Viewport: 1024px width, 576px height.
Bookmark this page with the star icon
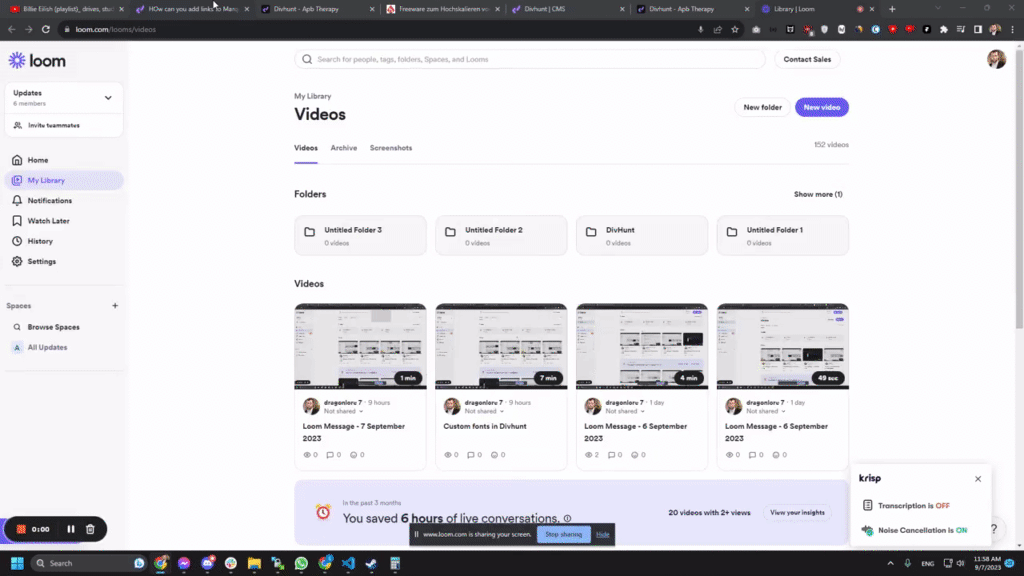point(735,29)
